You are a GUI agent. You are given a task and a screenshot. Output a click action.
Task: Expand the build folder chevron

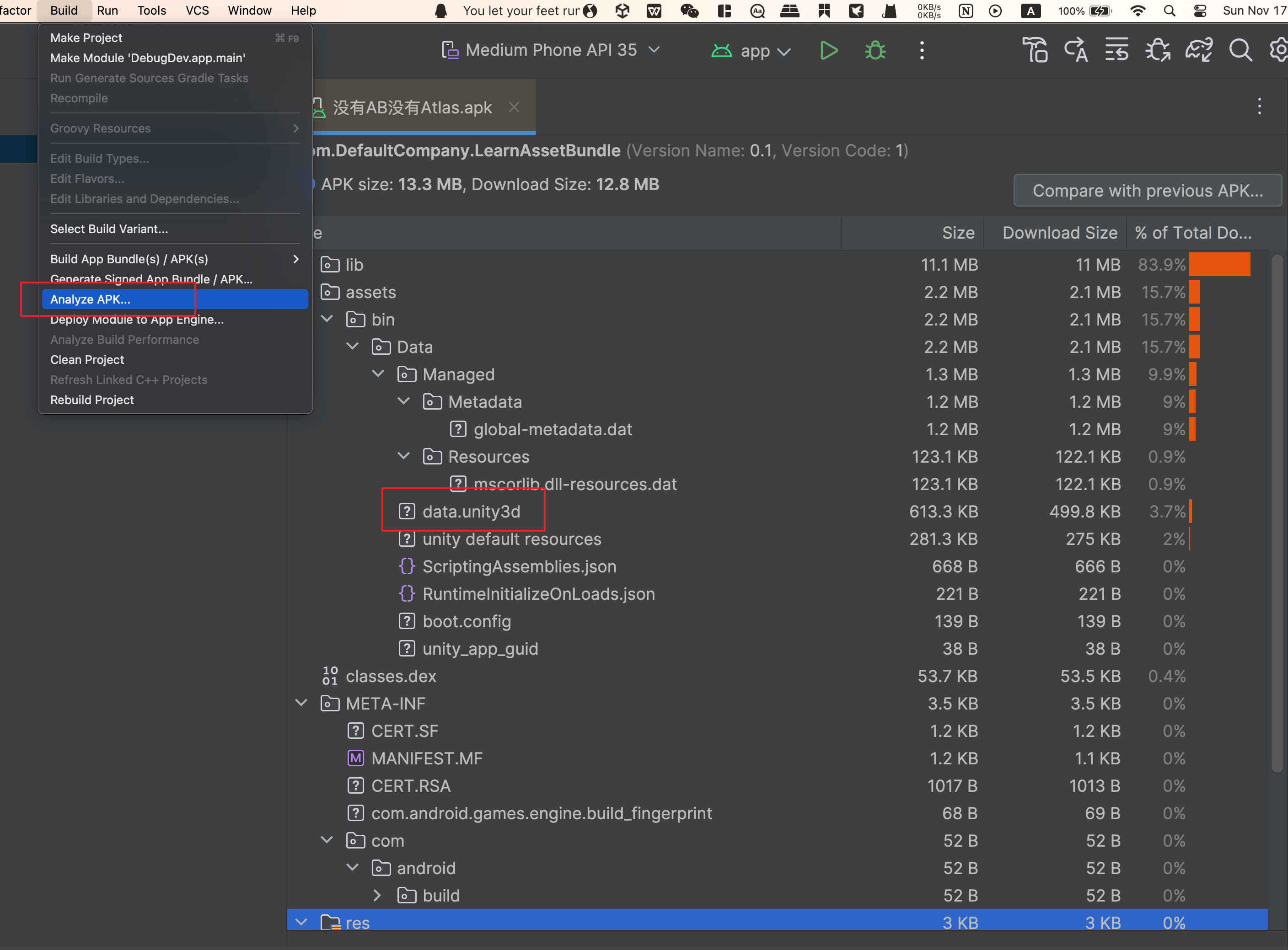377,895
